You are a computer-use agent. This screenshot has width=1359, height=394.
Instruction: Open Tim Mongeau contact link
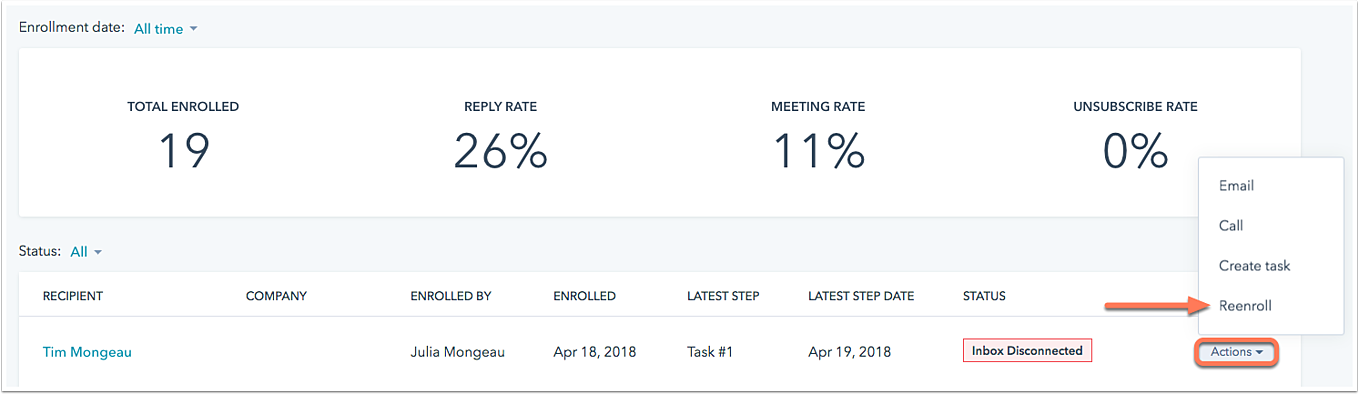(87, 352)
